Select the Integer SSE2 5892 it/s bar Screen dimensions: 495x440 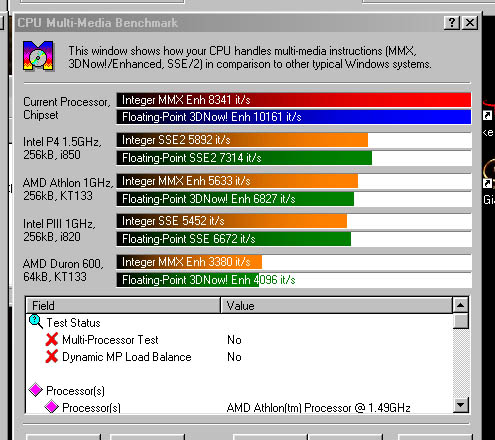tap(242, 140)
